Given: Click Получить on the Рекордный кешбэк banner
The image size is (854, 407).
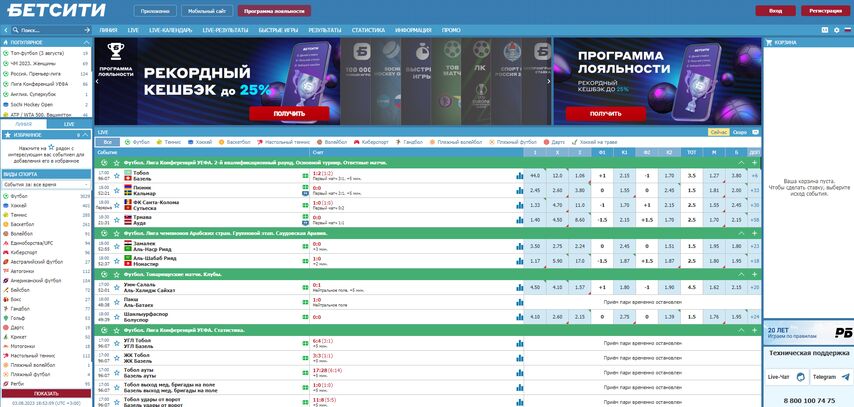Looking at the screenshot, I should 289,114.
